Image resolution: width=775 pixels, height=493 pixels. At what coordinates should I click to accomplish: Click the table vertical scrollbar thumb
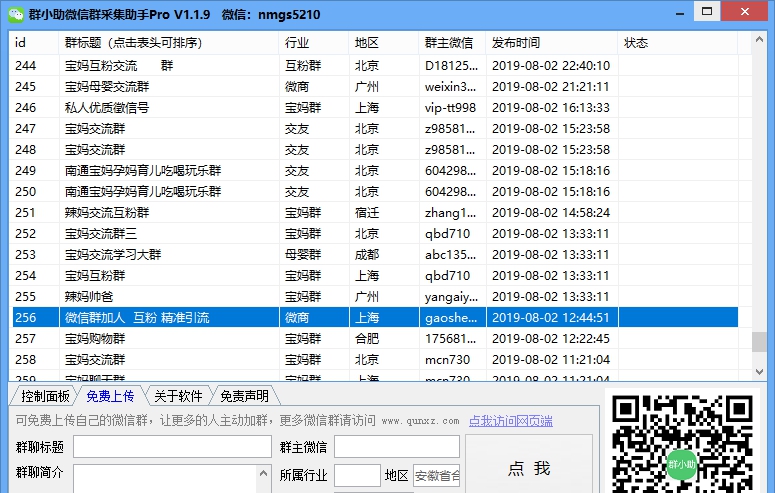point(759,342)
